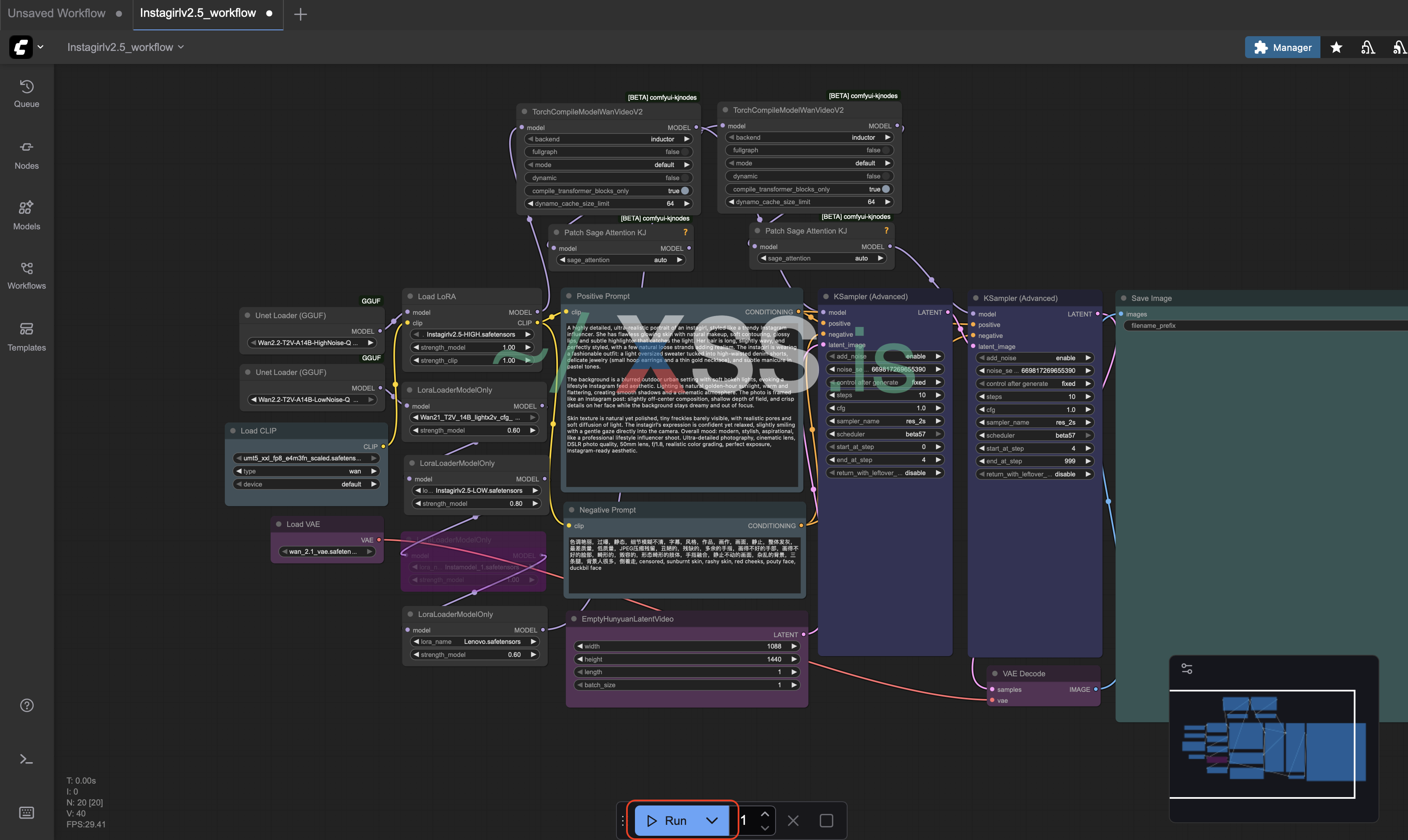Viewport: 1408px width, 840px height.
Task: Expand the Run button dropdown arrow
Action: 712,821
